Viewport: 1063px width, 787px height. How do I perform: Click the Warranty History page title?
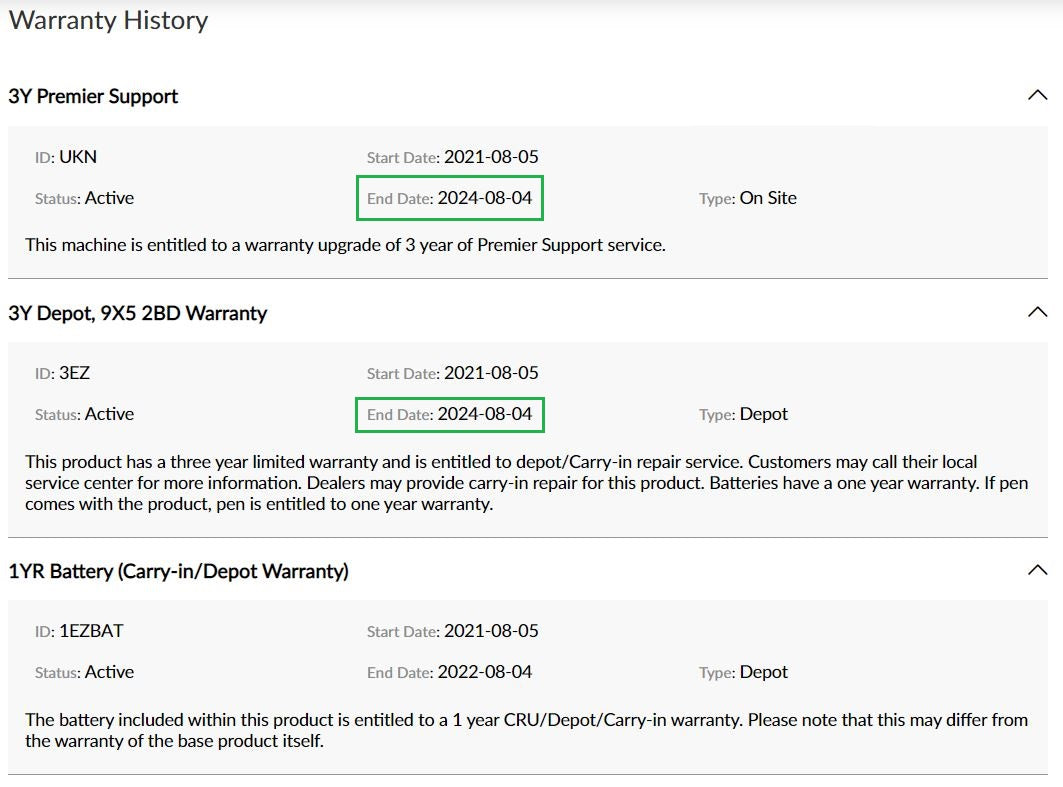click(x=108, y=20)
